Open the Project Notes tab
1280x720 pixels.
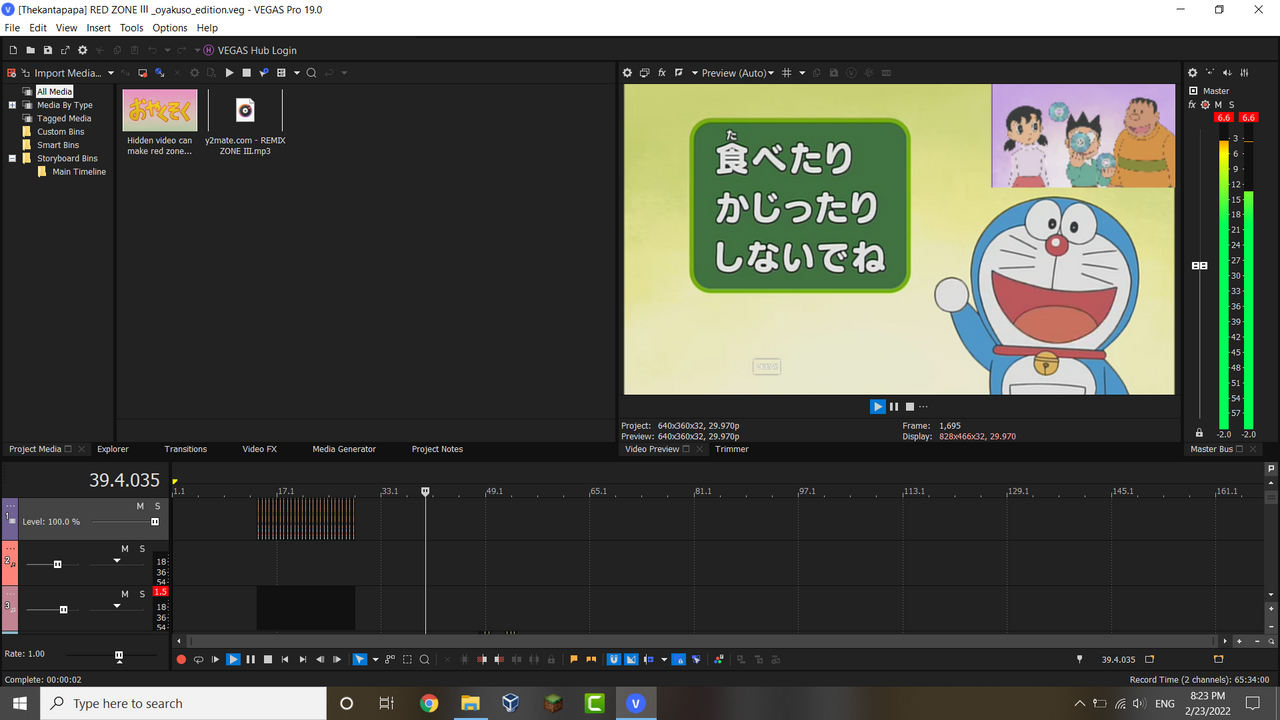[437, 449]
